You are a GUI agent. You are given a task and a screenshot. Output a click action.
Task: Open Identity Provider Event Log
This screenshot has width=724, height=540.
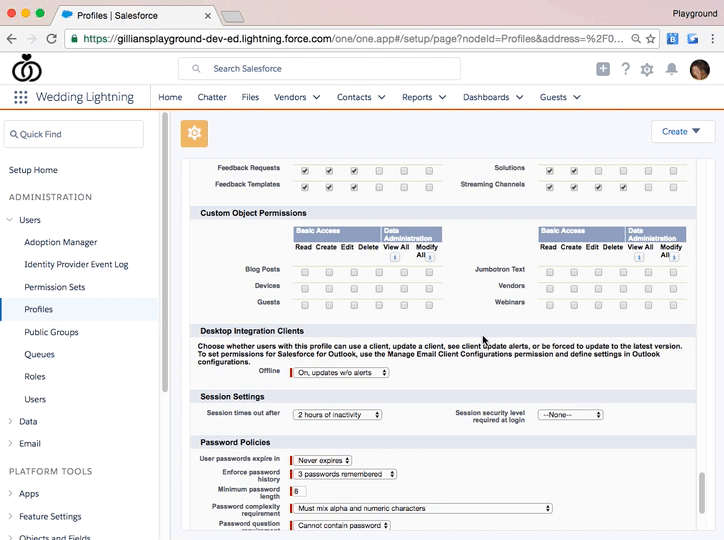[76, 264]
